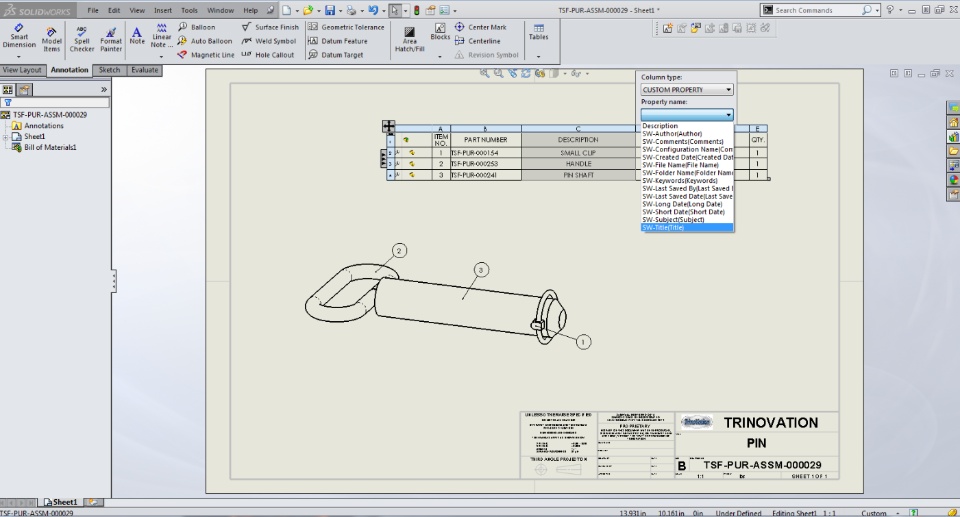Open the Property name combo box
The height and width of the screenshot is (517, 960).
(x=687, y=115)
